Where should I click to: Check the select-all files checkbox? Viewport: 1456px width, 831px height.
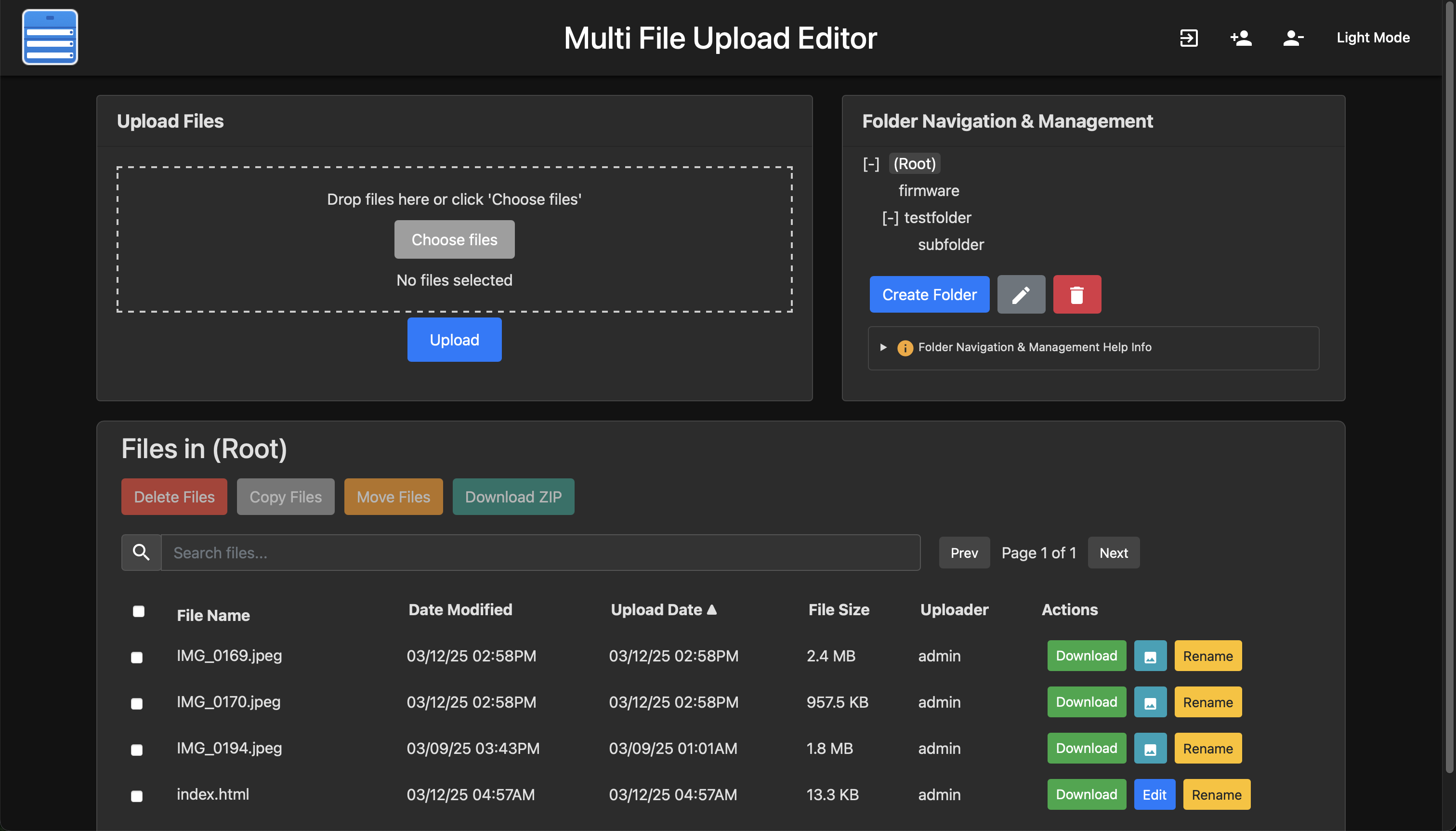click(x=139, y=611)
